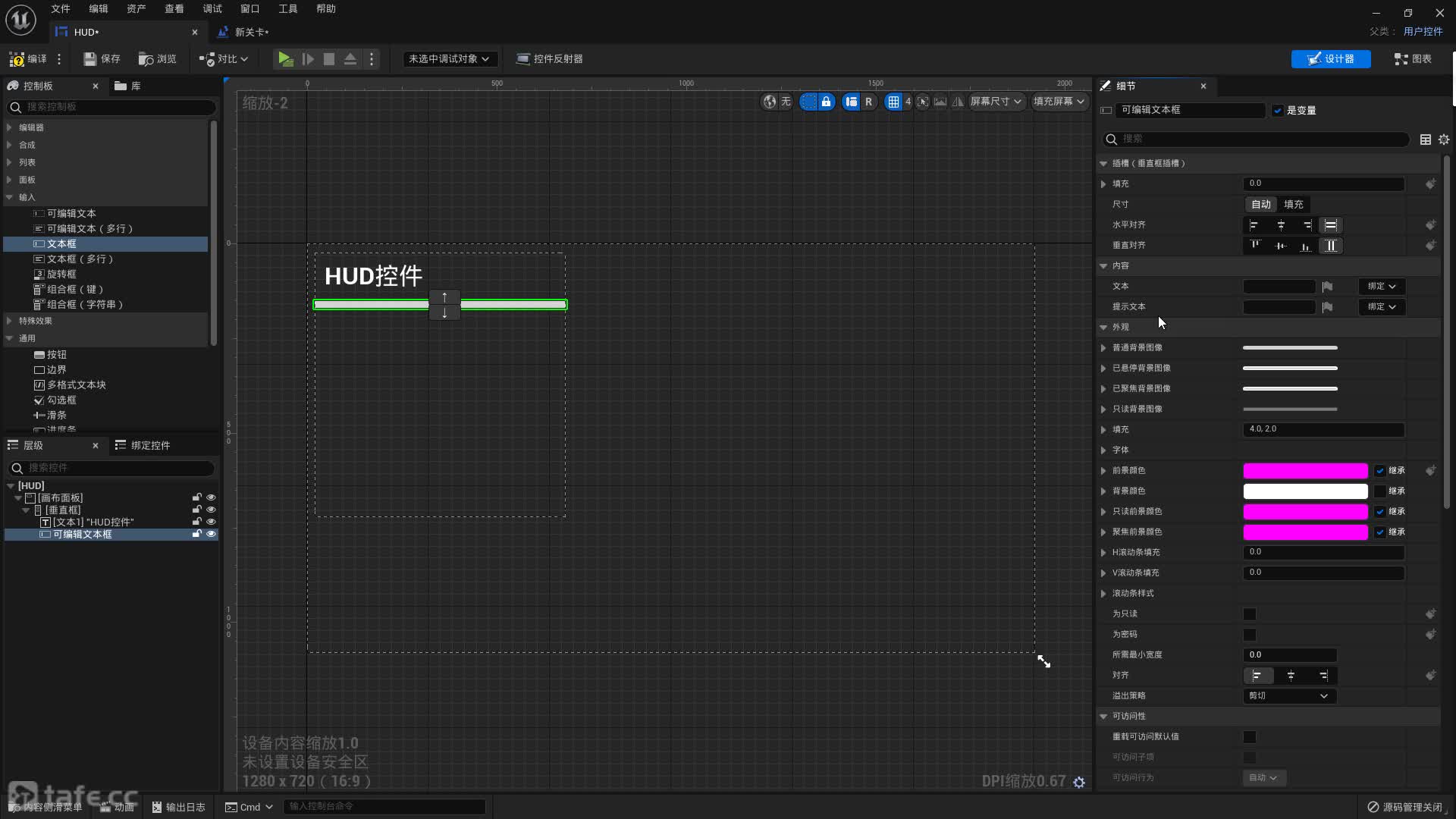Save the widget blueprint (保存)
This screenshot has width=1456, height=819.
pos(102,58)
